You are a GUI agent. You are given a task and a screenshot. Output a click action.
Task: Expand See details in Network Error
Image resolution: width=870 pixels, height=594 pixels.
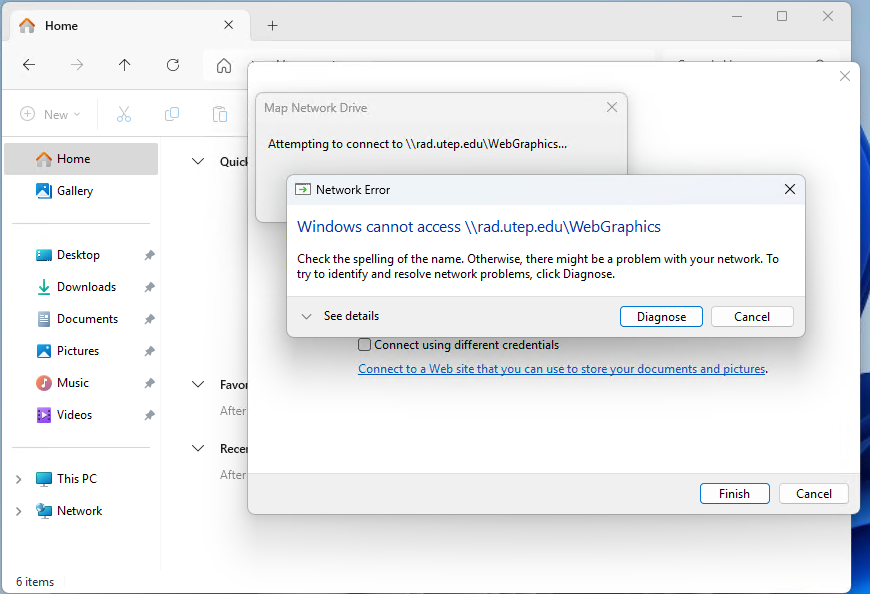click(340, 316)
